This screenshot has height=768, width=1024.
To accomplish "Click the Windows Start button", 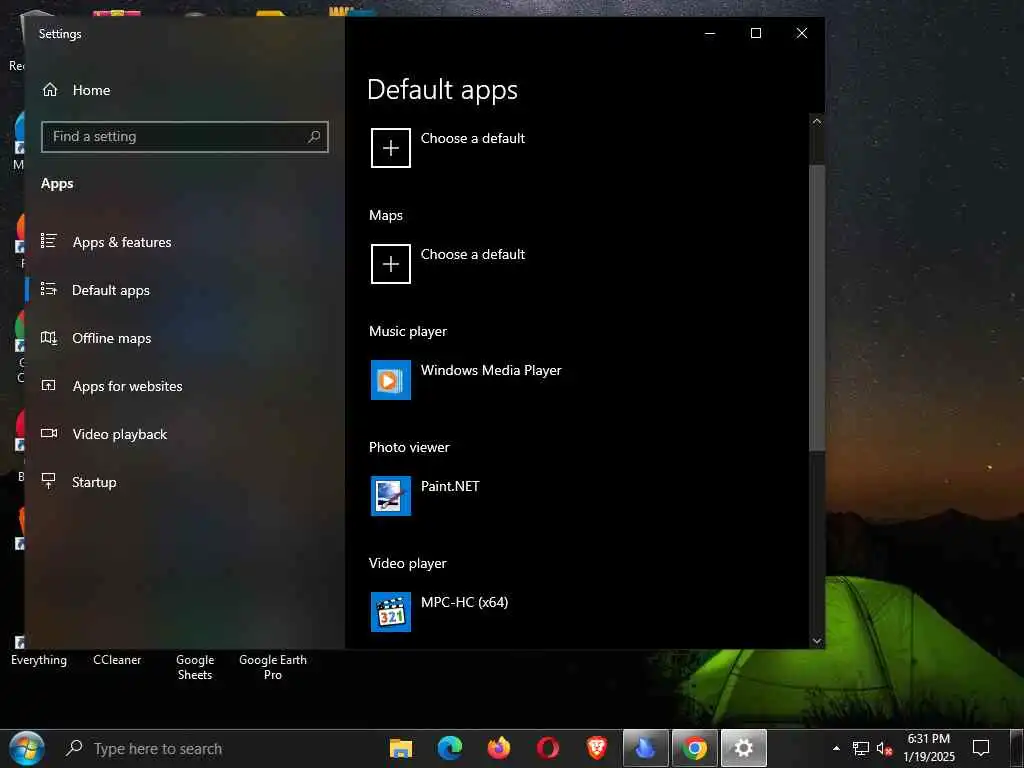I will coord(27,748).
